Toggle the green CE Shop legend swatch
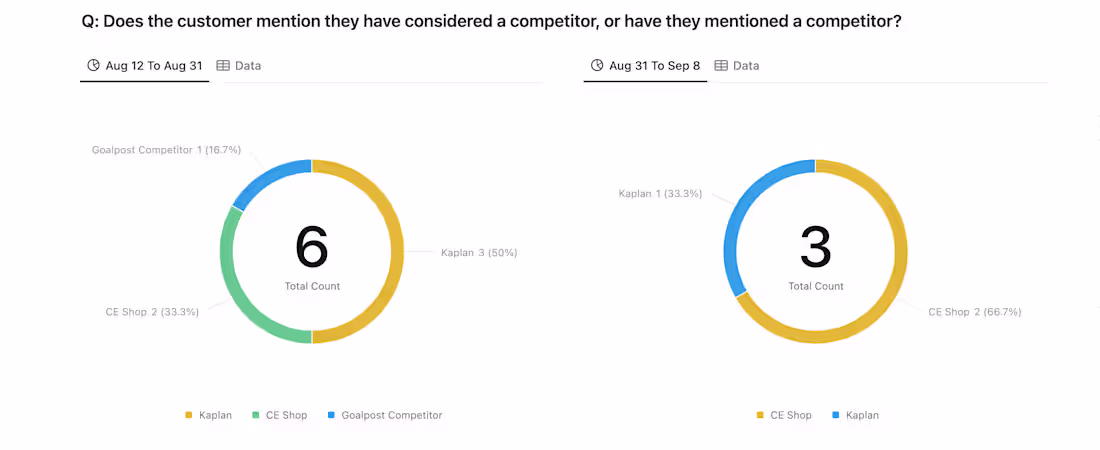Viewport: 1100px width, 450px height. tap(255, 415)
